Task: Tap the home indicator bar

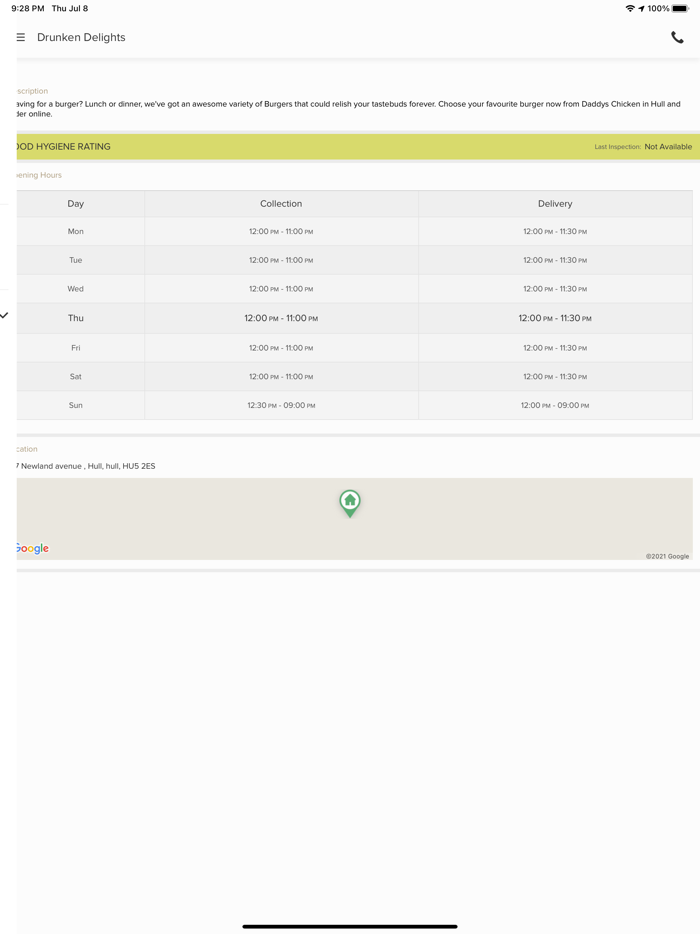Action: click(x=350, y=926)
